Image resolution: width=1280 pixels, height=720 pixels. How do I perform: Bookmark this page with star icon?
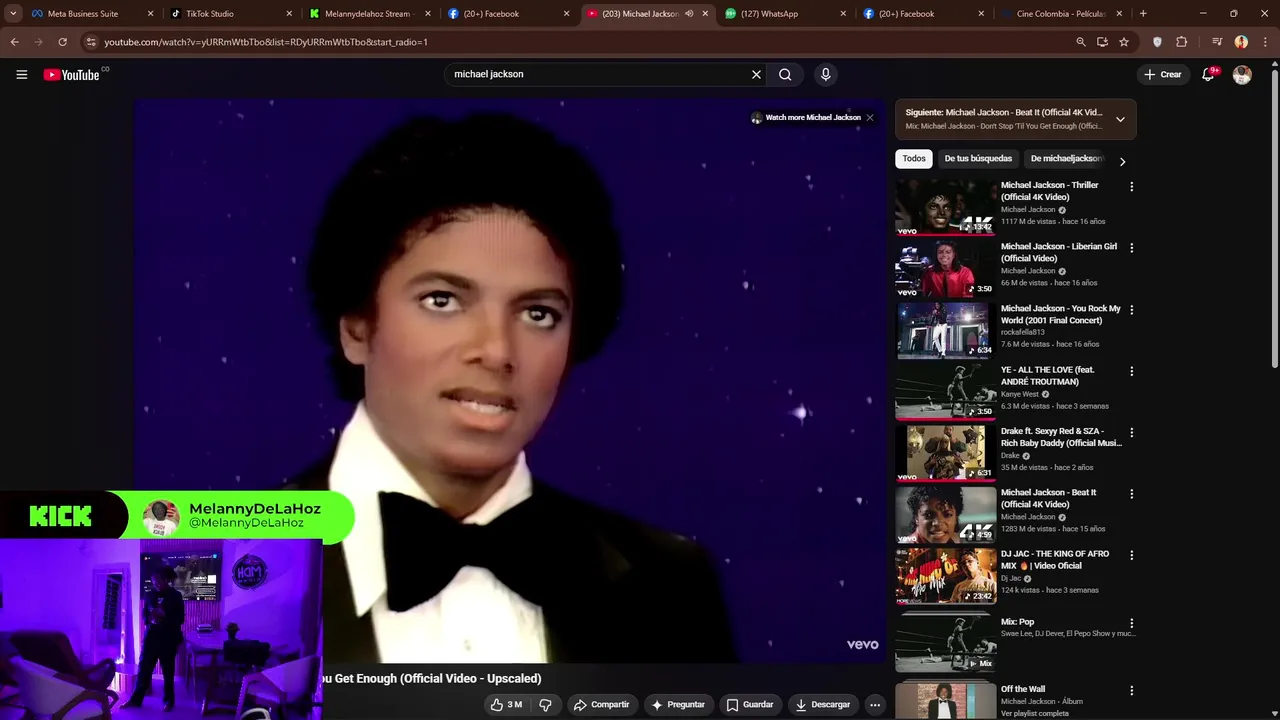[x=1124, y=42]
